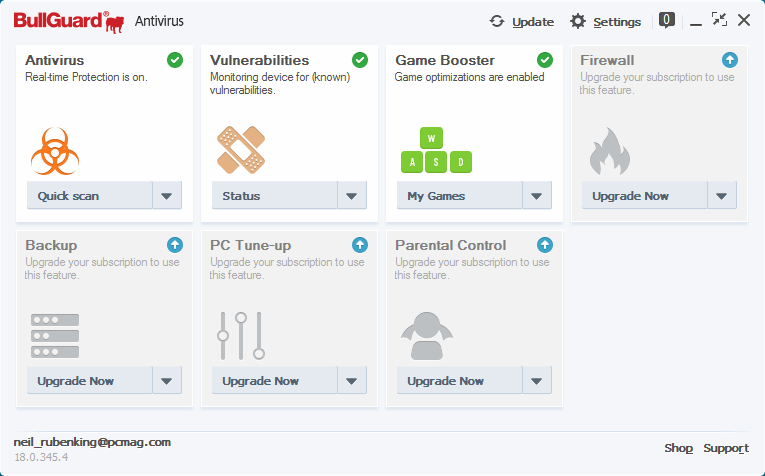Click the Antivirus green status checkmark
The height and width of the screenshot is (476, 765).
tap(175, 60)
